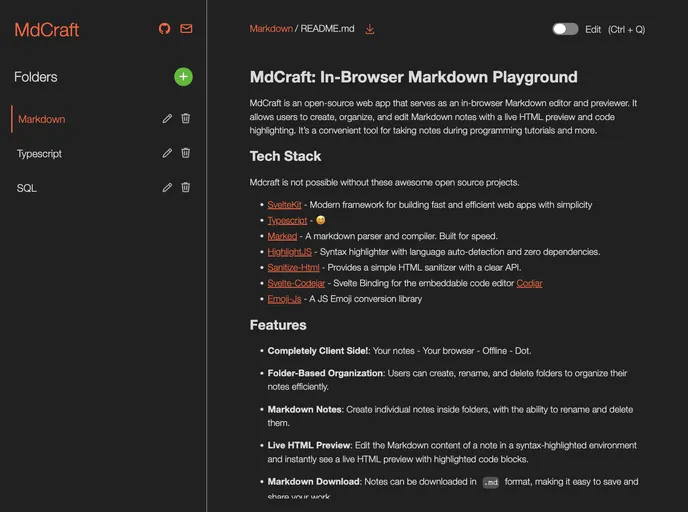Open the Emoji-Js link

[284, 299]
